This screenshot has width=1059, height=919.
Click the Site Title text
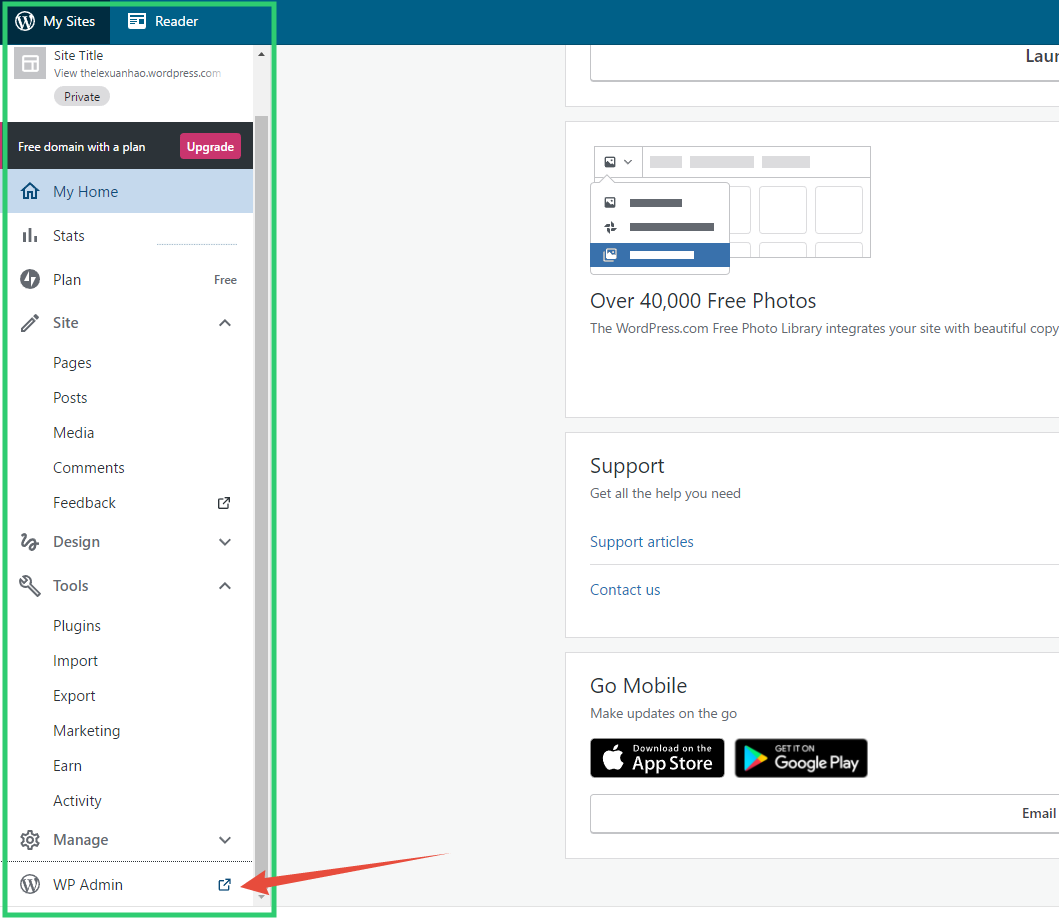78,55
